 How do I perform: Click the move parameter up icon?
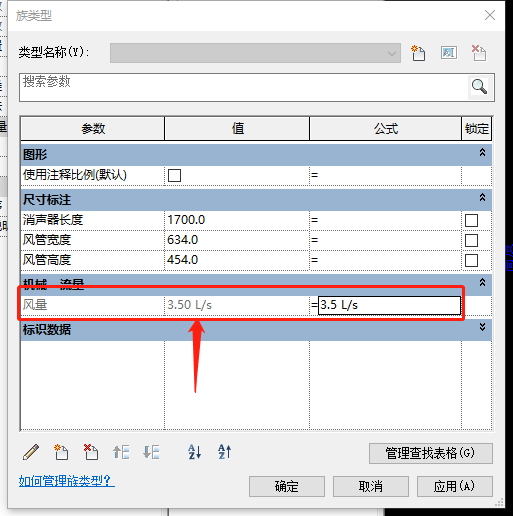121,452
